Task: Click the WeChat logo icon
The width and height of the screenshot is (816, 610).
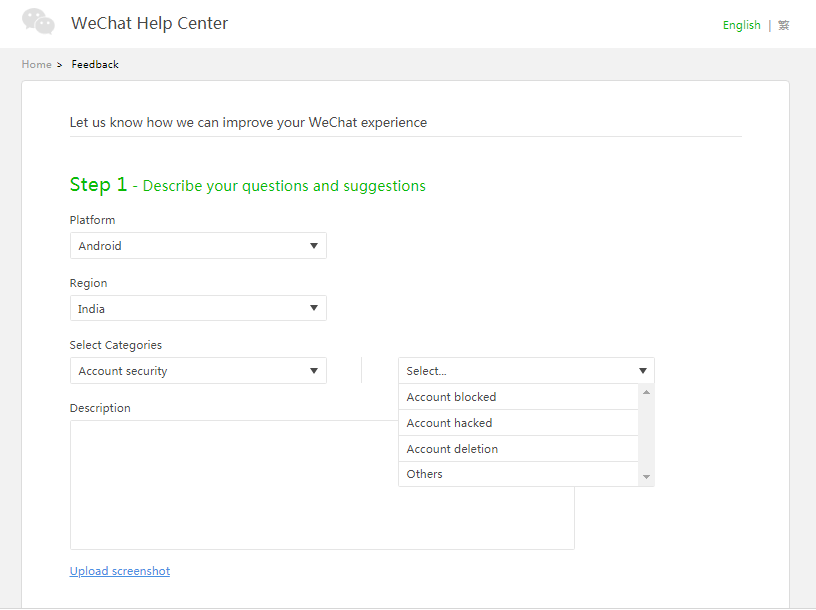Action: point(38,22)
